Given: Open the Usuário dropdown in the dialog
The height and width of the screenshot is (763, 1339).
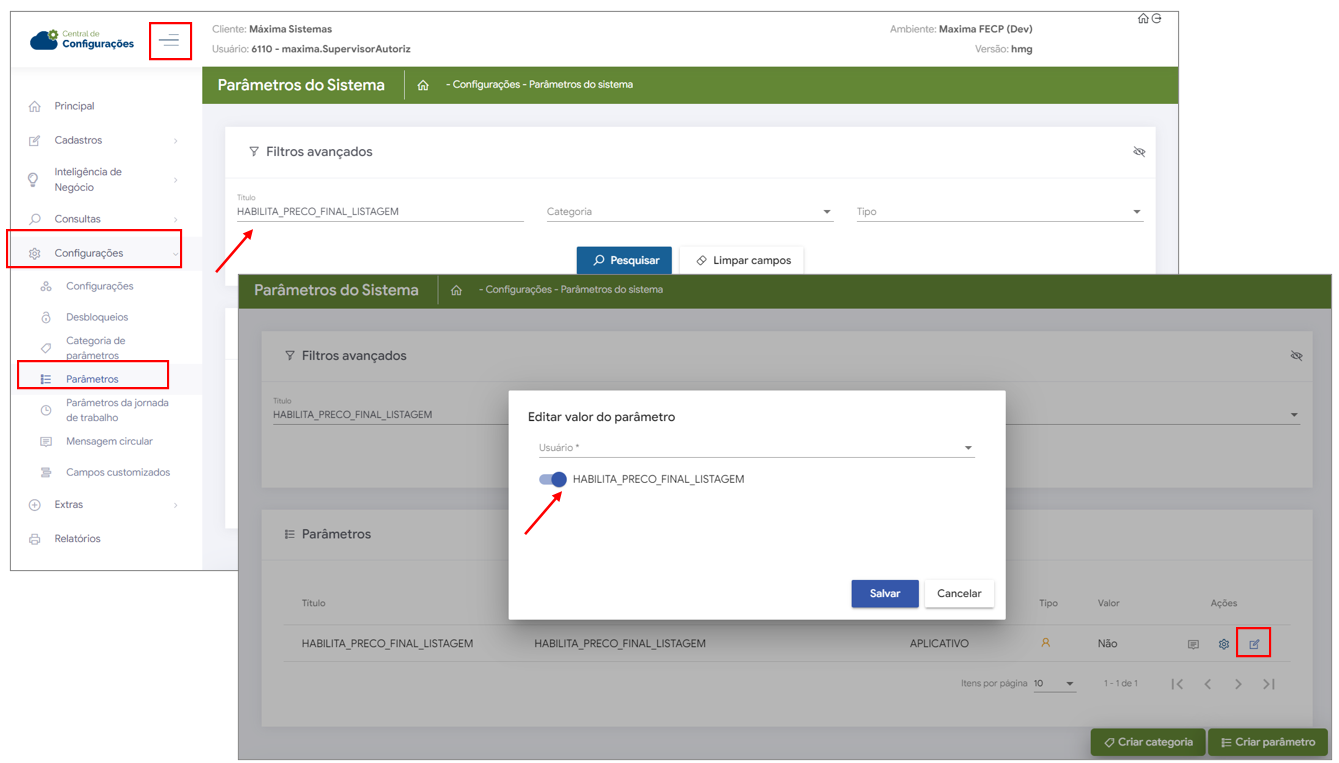Looking at the screenshot, I should pos(755,448).
